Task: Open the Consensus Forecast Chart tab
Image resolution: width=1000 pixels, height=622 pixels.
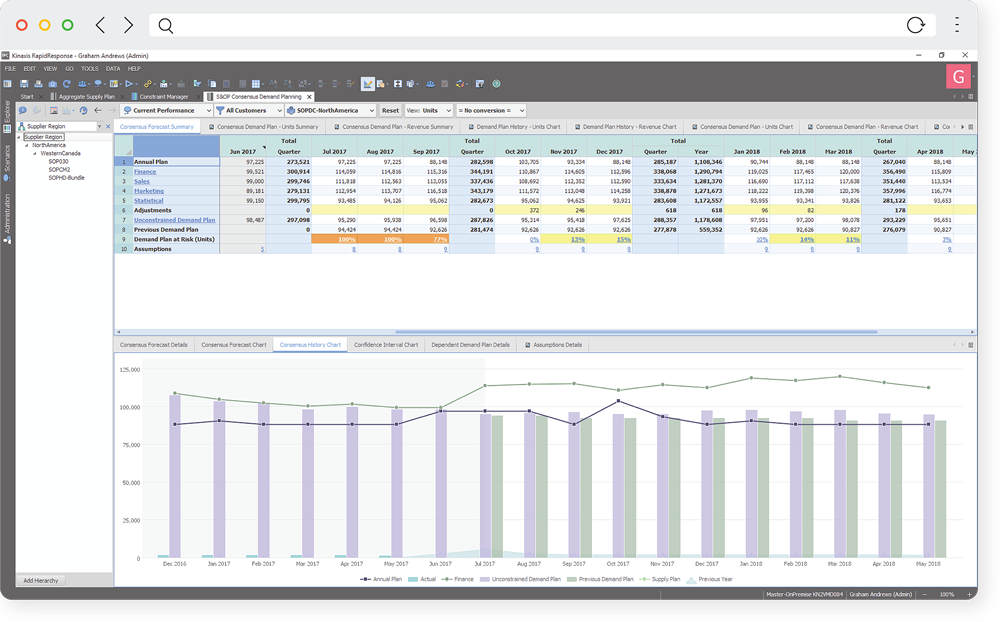Action: pos(233,345)
